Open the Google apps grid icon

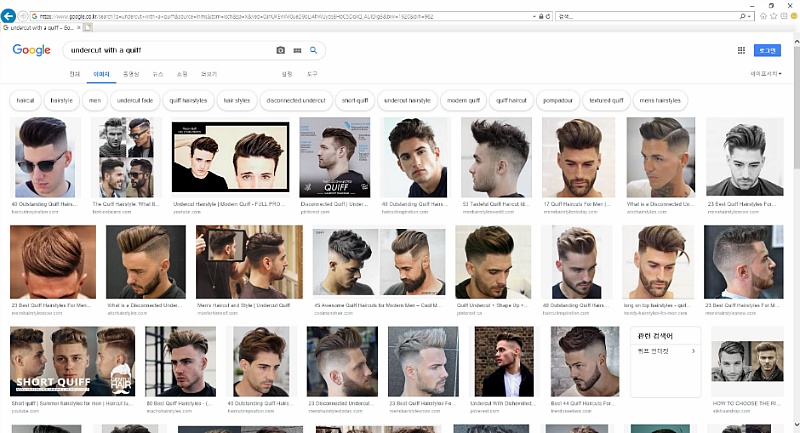tap(741, 50)
